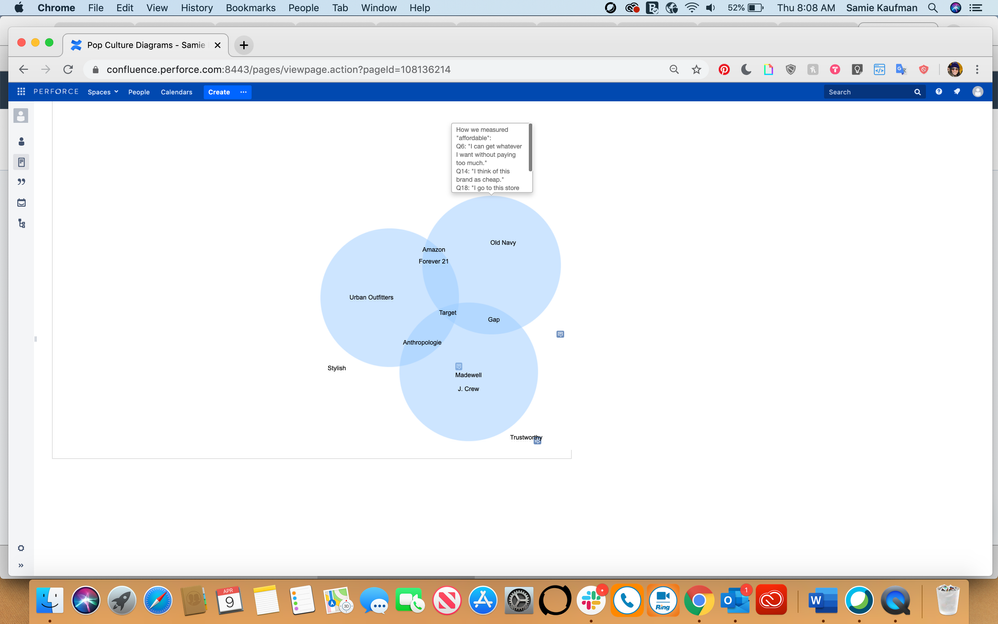Open the History menu
Screen dimensions: 998x624
tap(197, 8)
